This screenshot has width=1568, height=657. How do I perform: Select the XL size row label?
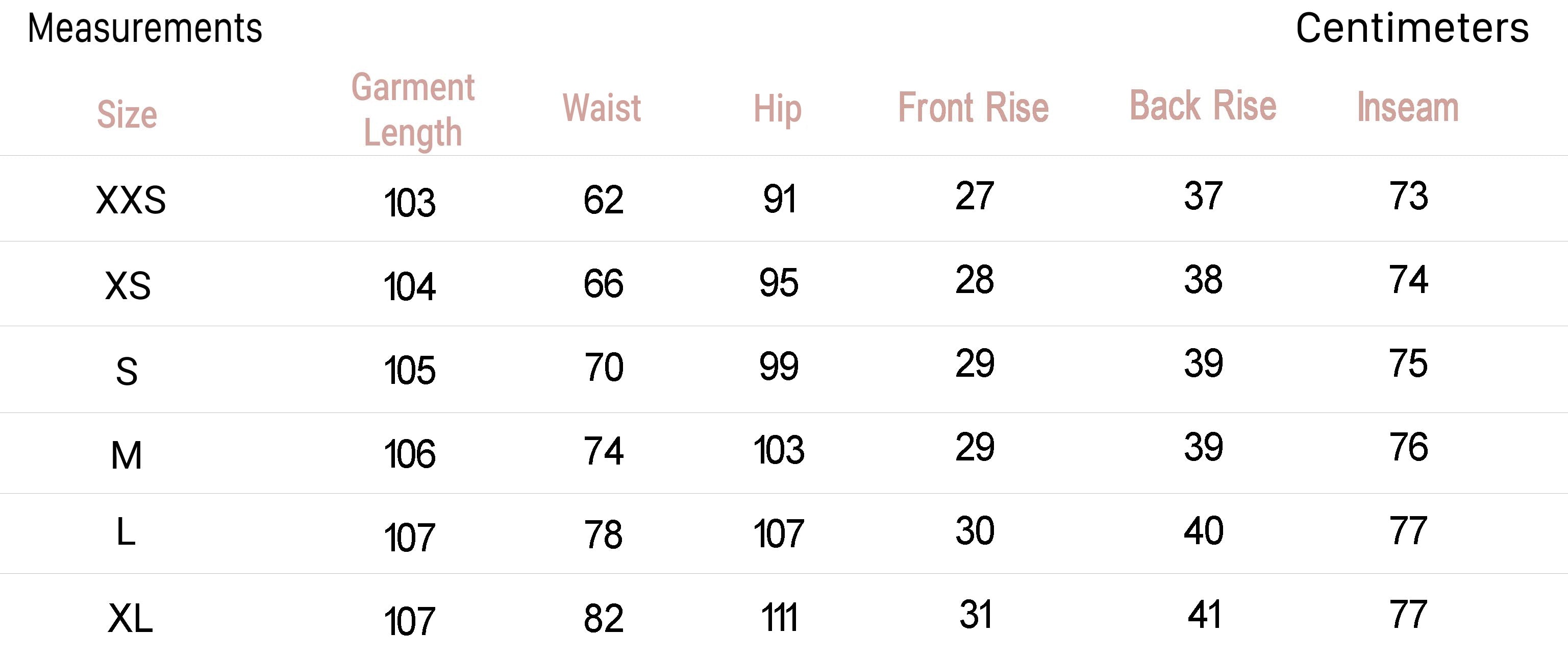130,619
